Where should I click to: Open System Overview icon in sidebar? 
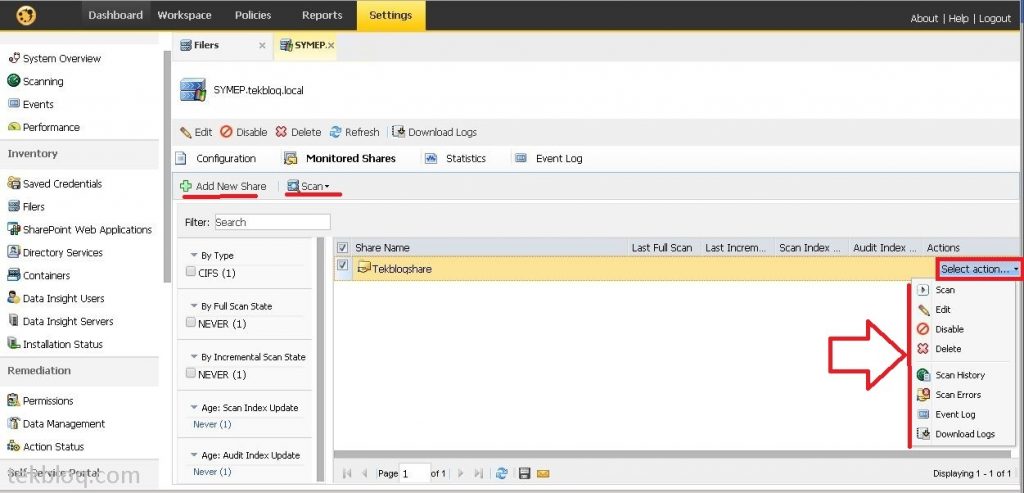point(14,58)
